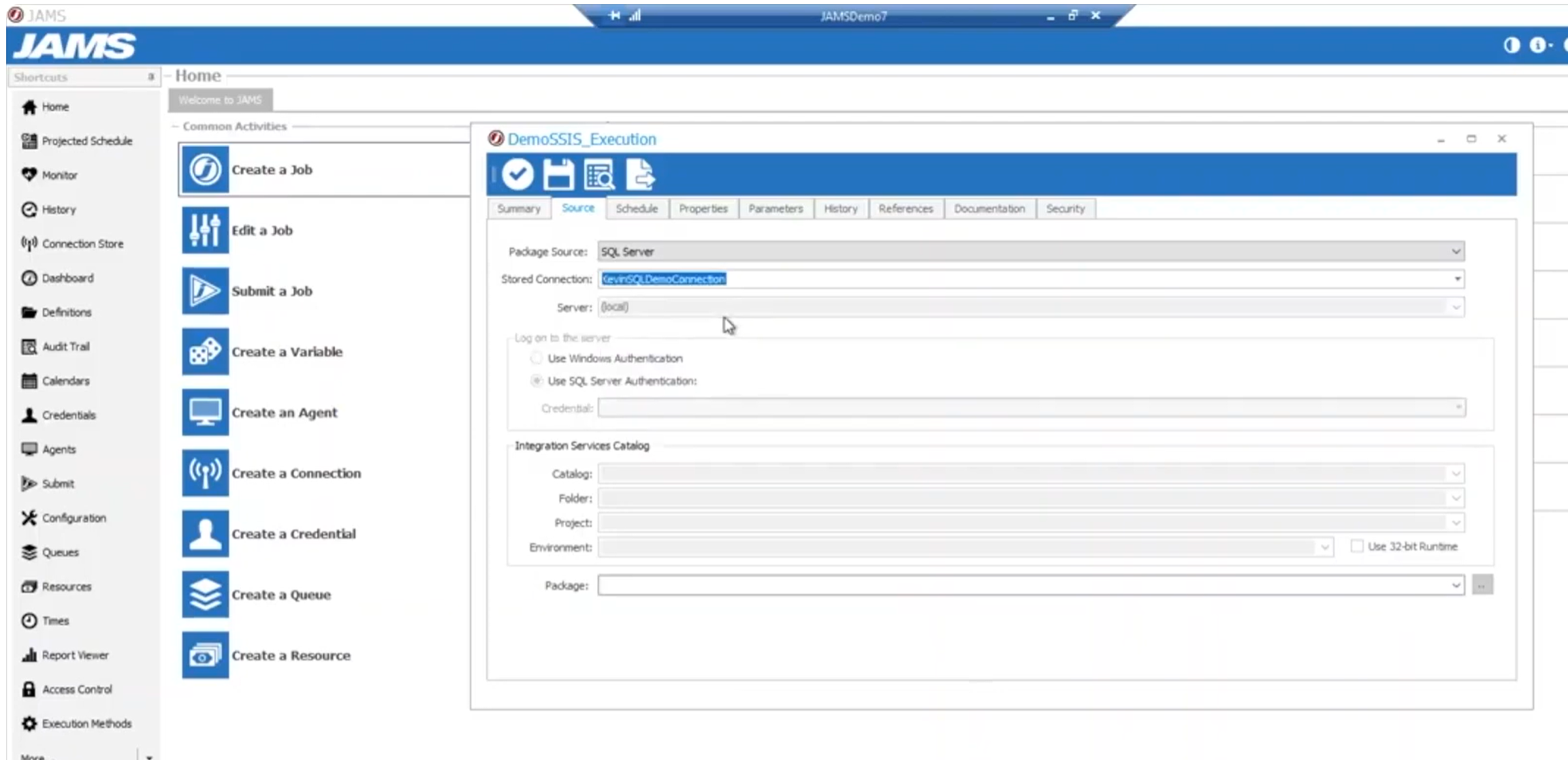Click the Create a Queue layers icon
The height and width of the screenshot is (760, 1568).
pyautogui.click(x=205, y=595)
